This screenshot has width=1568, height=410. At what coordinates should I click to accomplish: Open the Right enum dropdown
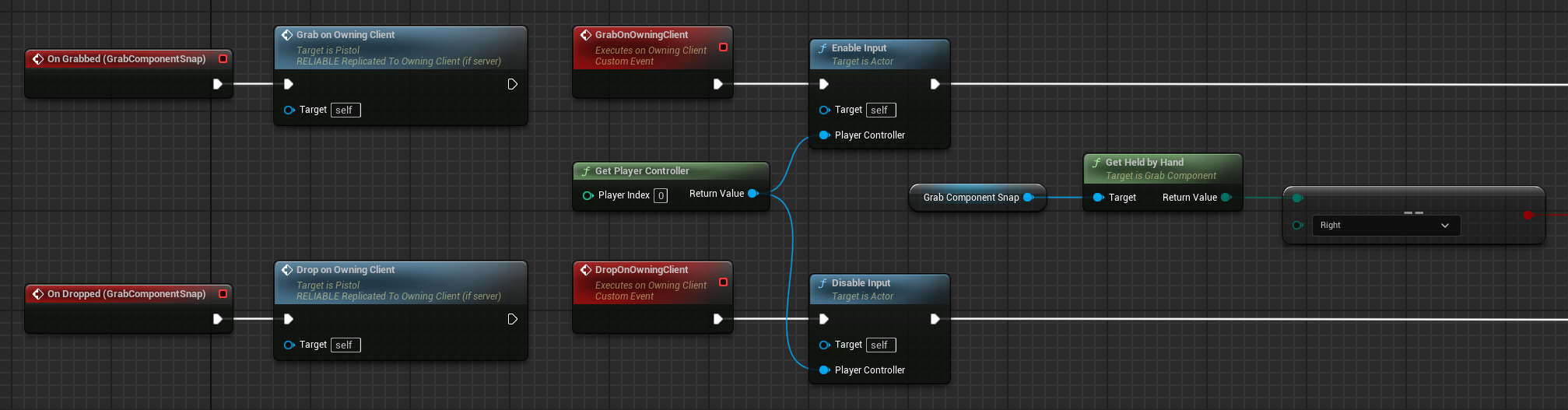click(1386, 226)
